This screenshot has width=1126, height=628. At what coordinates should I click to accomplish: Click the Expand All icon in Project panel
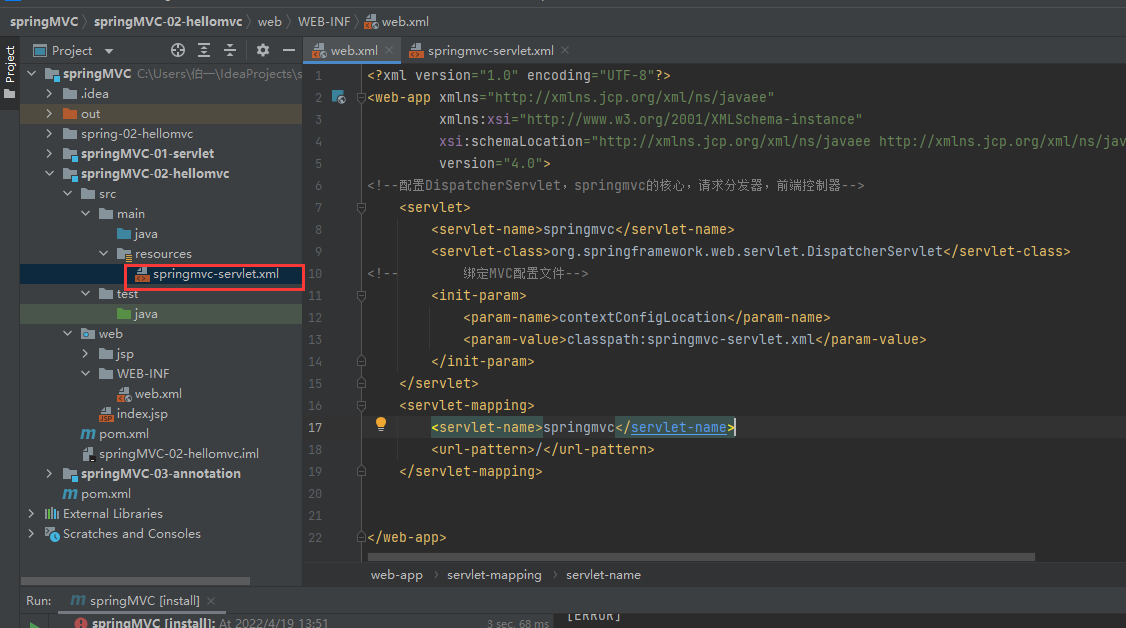[x=204, y=50]
